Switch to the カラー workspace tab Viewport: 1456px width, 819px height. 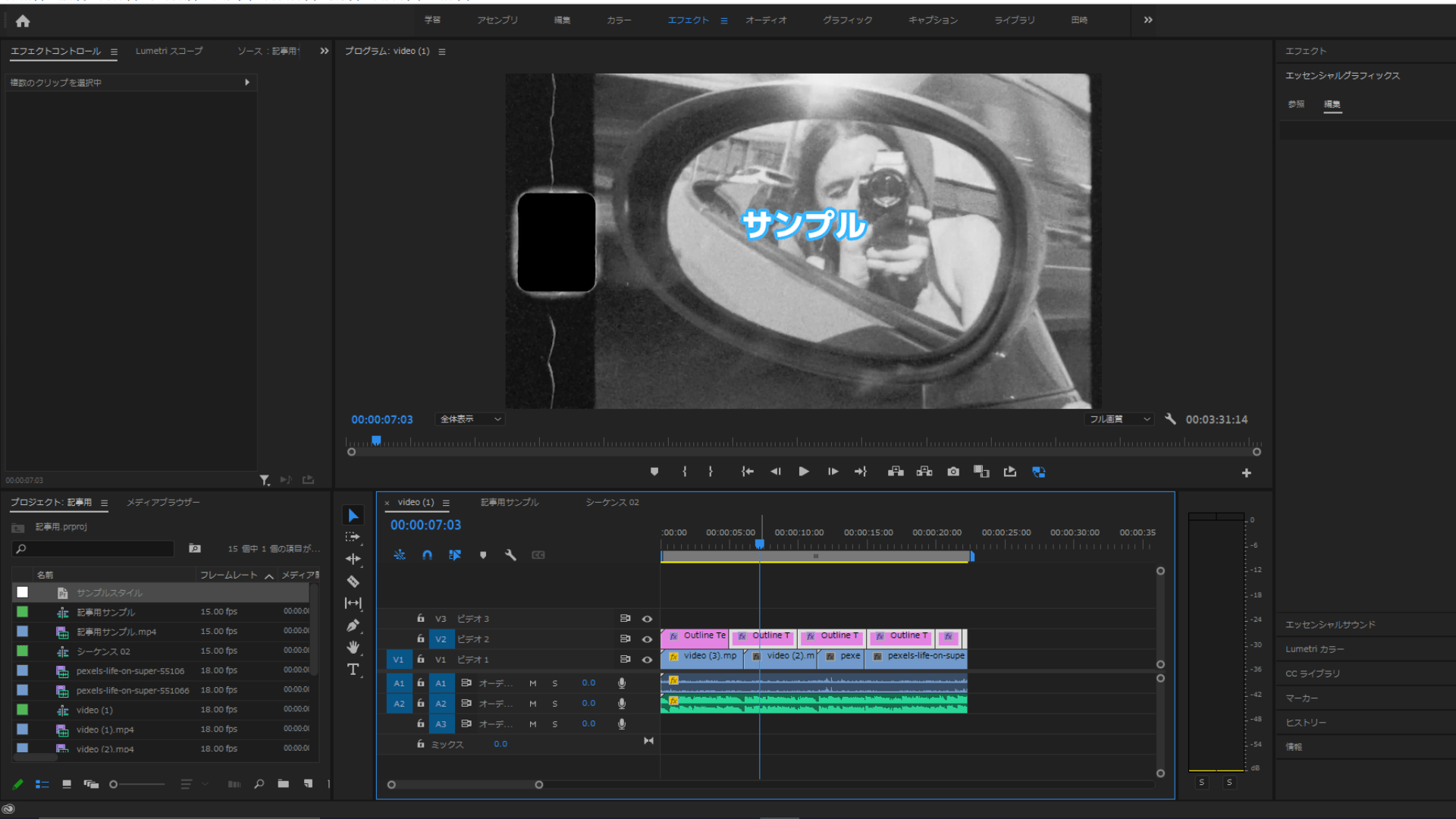coord(619,20)
